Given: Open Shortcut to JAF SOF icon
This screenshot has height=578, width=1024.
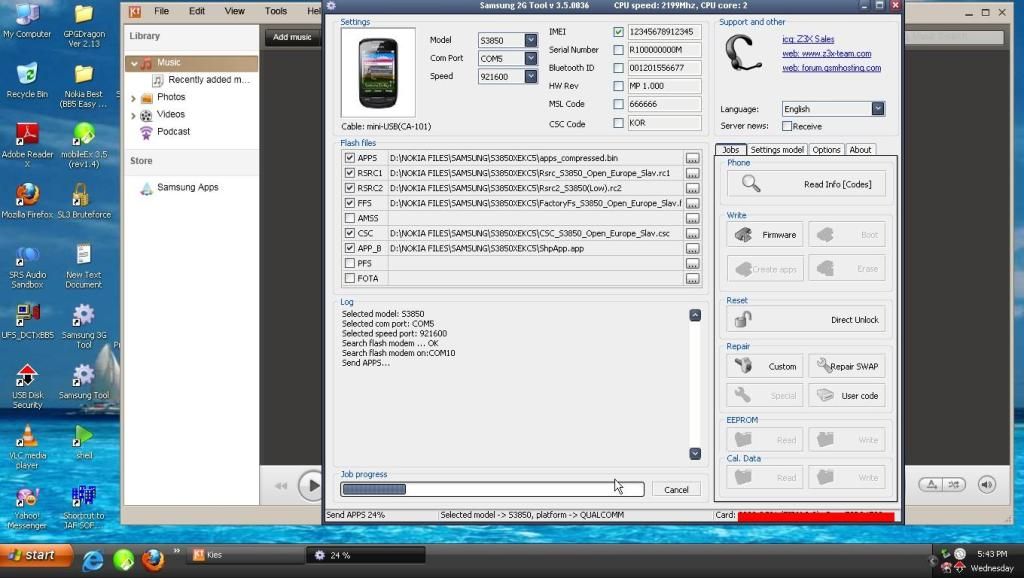Looking at the screenshot, I should [x=84, y=507].
